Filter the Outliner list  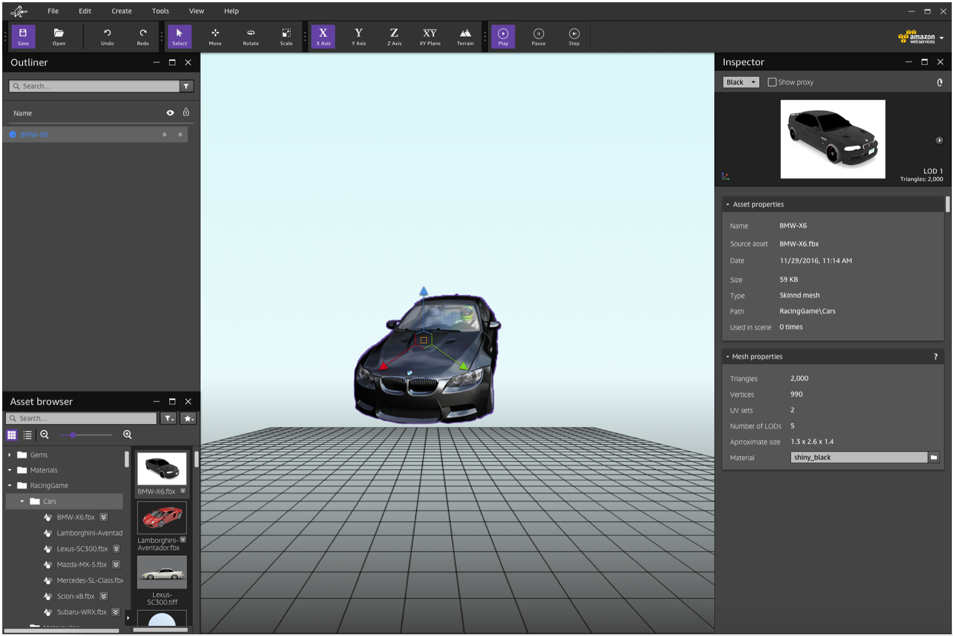186,86
